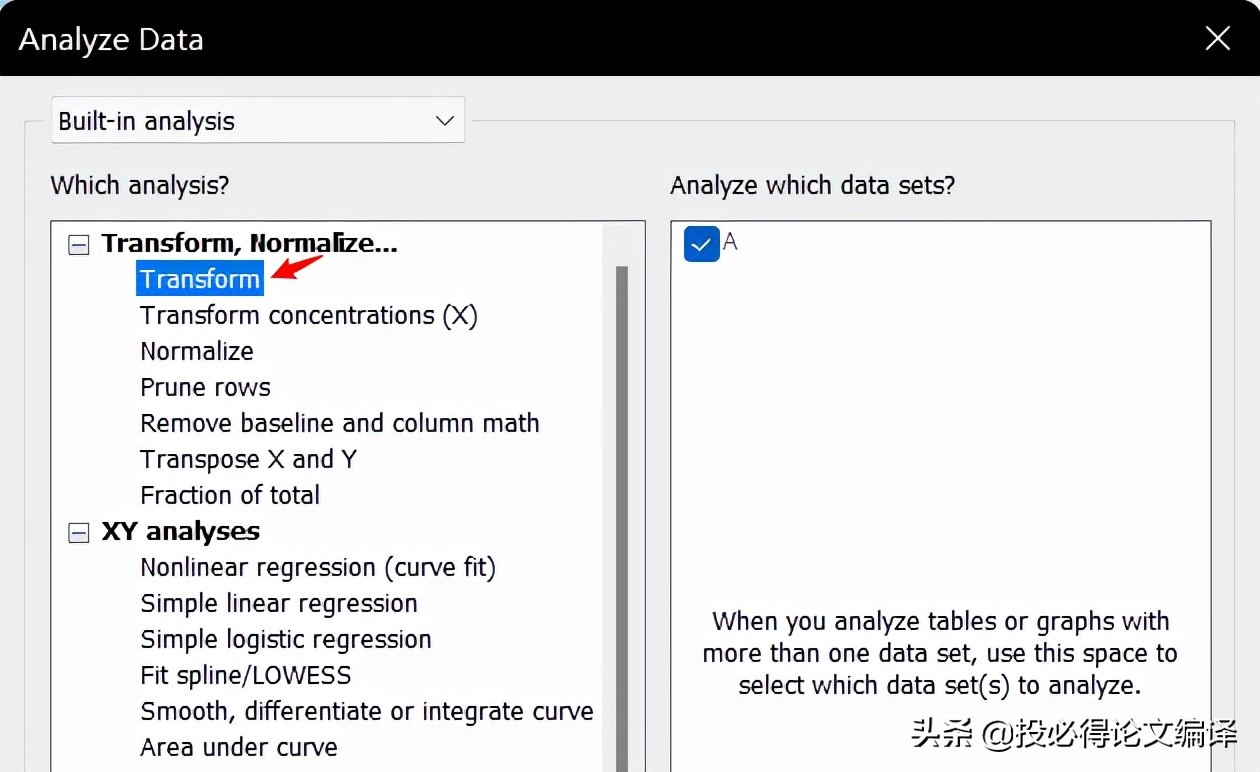This screenshot has height=772, width=1260.
Task: Select Fraction of total analysis
Action: [x=229, y=495]
